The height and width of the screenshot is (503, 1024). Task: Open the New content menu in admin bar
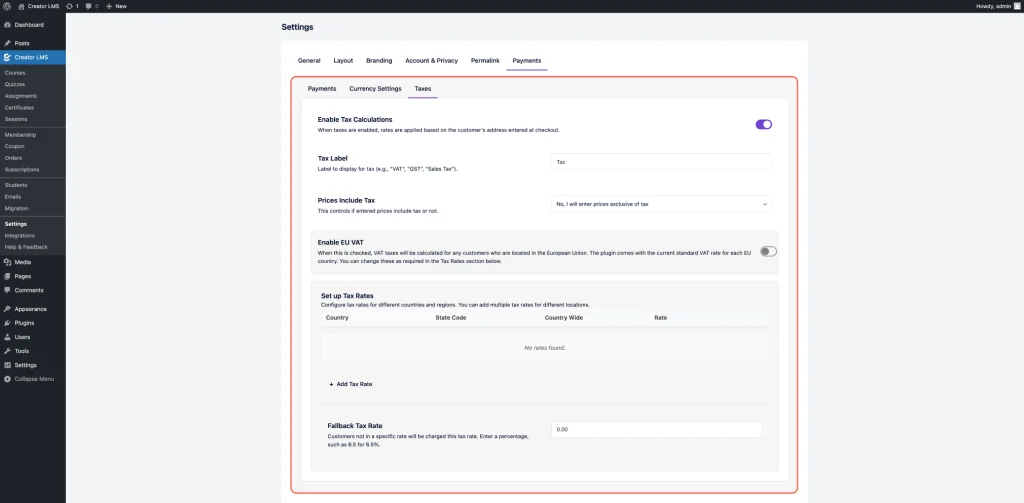coord(116,6)
